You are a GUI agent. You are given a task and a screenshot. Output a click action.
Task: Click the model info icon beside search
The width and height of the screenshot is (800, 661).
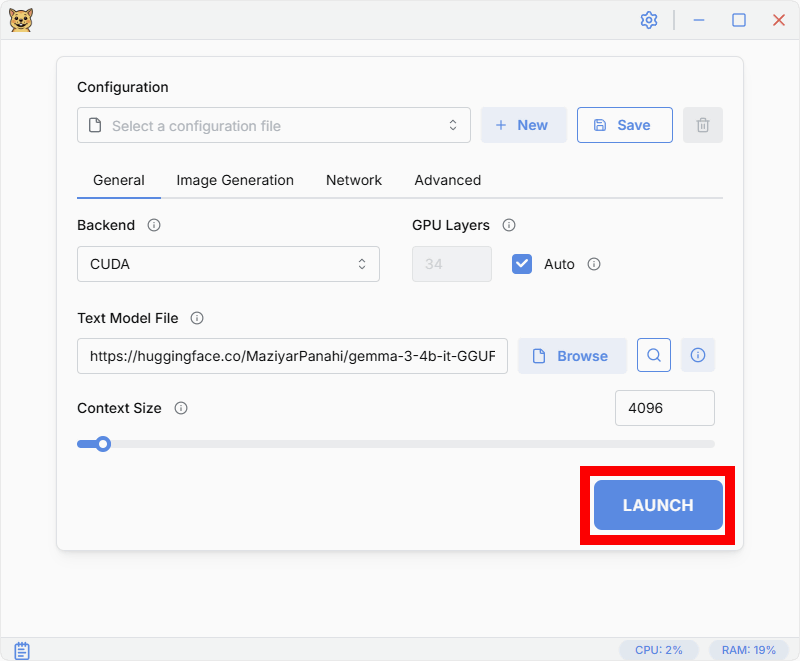pos(698,355)
